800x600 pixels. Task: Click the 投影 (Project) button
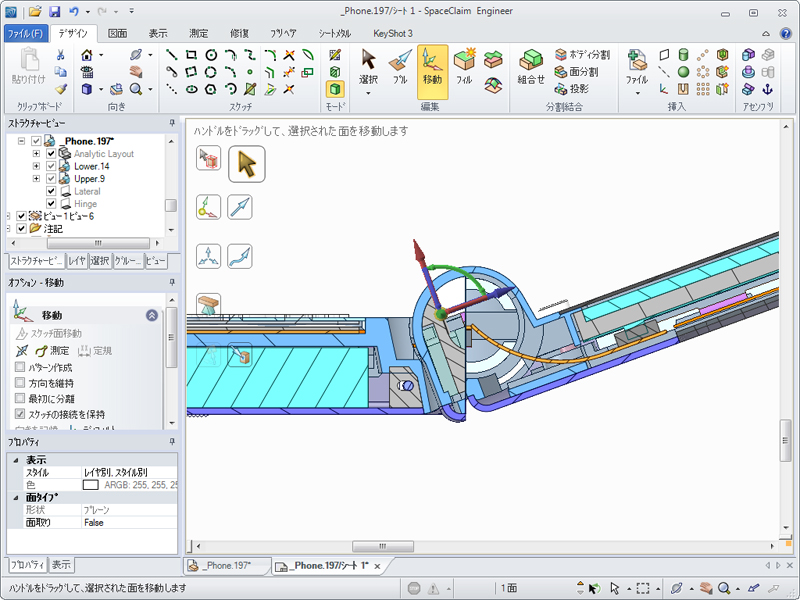pyautogui.click(x=571, y=88)
